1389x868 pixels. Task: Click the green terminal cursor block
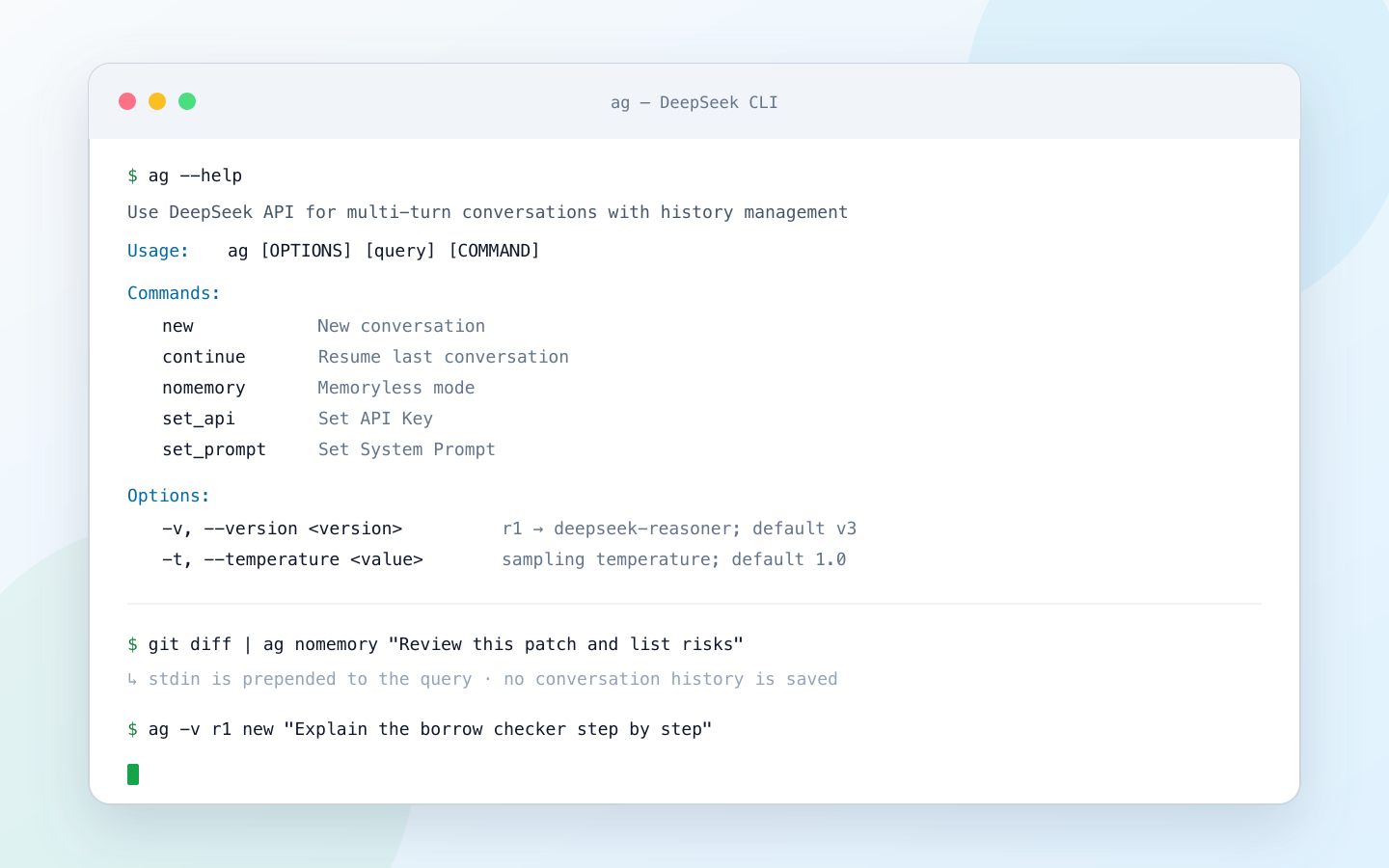click(133, 774)
